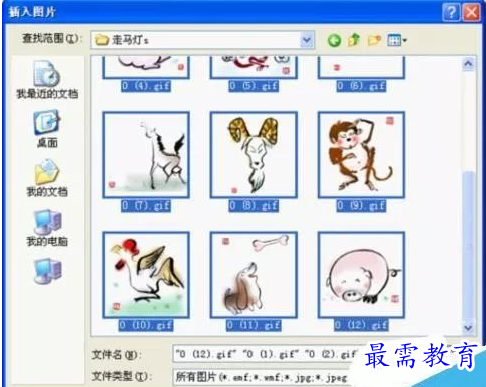Select the pig thumbnail 0 (12).gif

(x=361, y=275)
